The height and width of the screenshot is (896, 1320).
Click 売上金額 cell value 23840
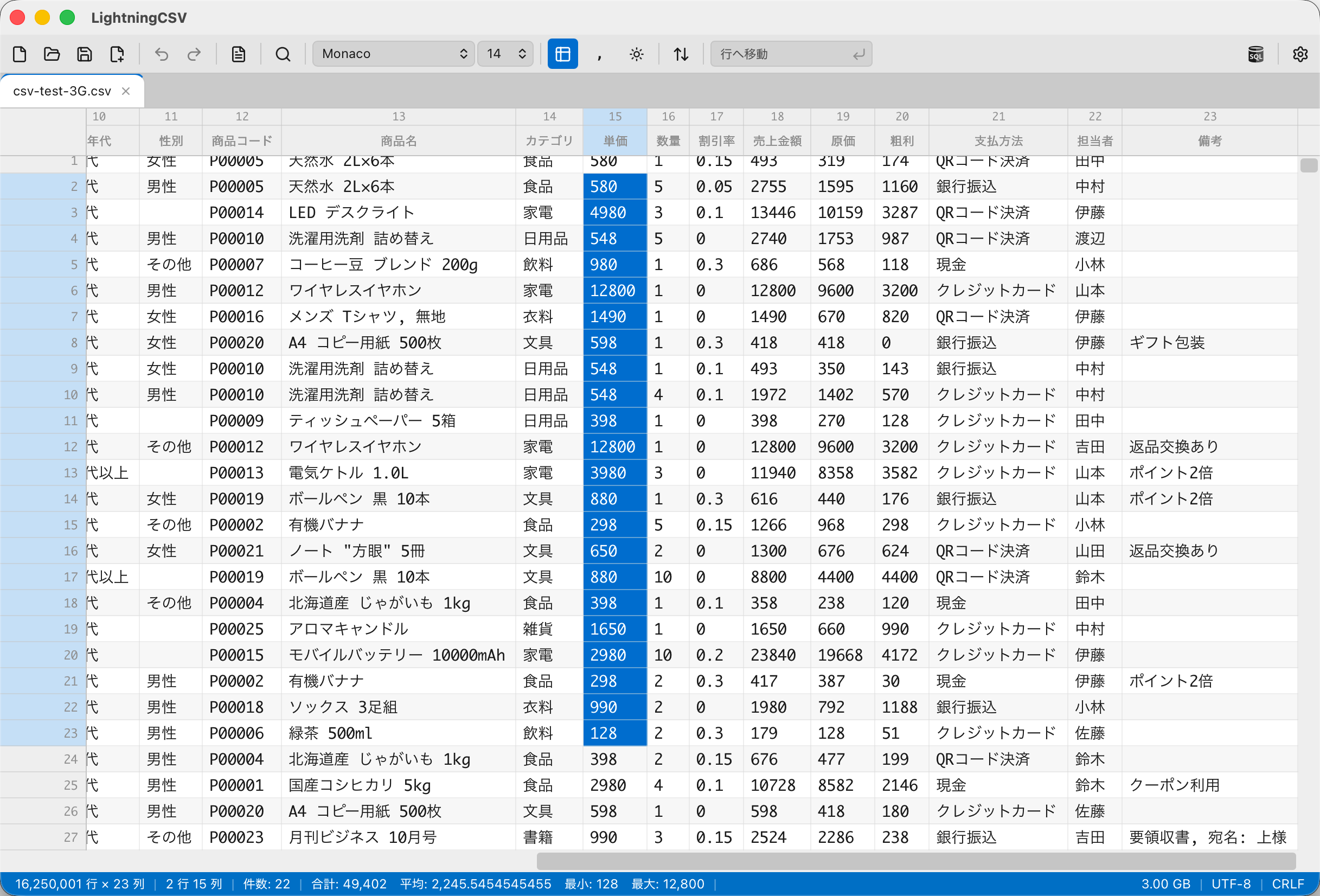tap(777, 655)
